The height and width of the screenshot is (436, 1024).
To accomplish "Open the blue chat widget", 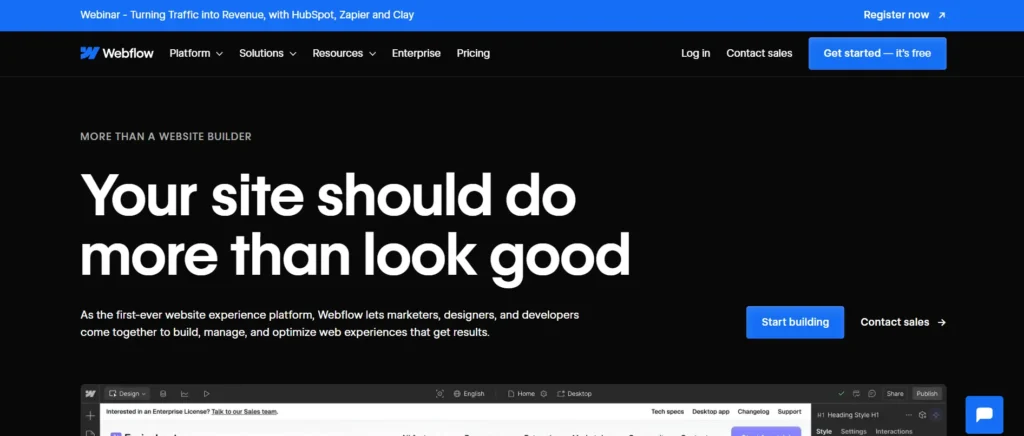I will pyautogui.click(x=984, y=415).
